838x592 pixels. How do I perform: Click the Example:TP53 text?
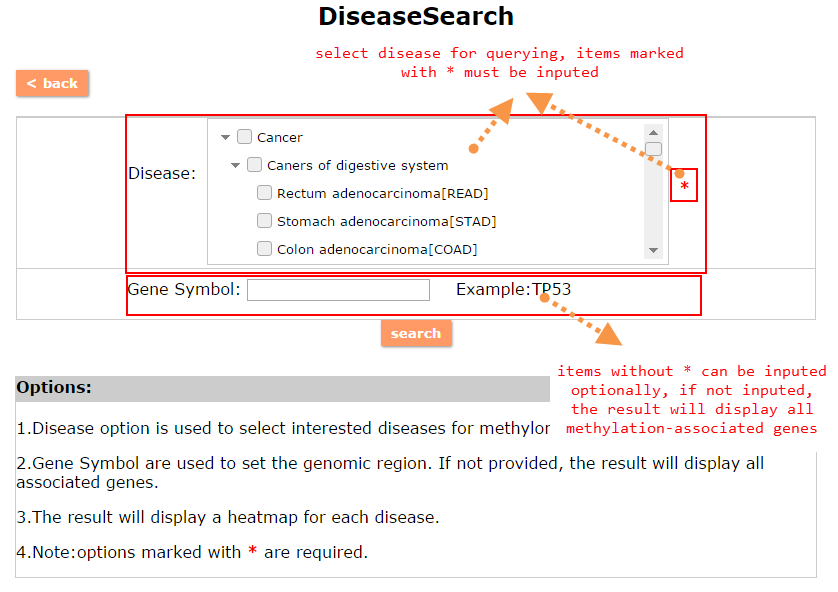pyautogui.click(x=513, y=290)
